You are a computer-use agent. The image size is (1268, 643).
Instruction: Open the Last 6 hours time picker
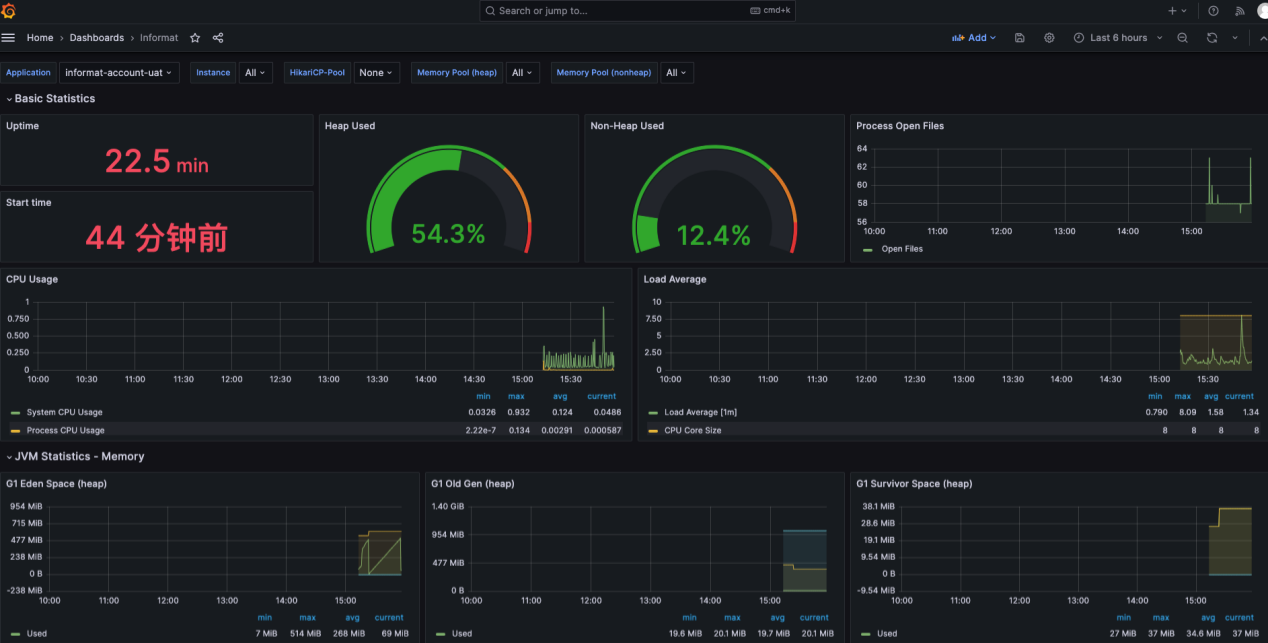pos(1118,38)
